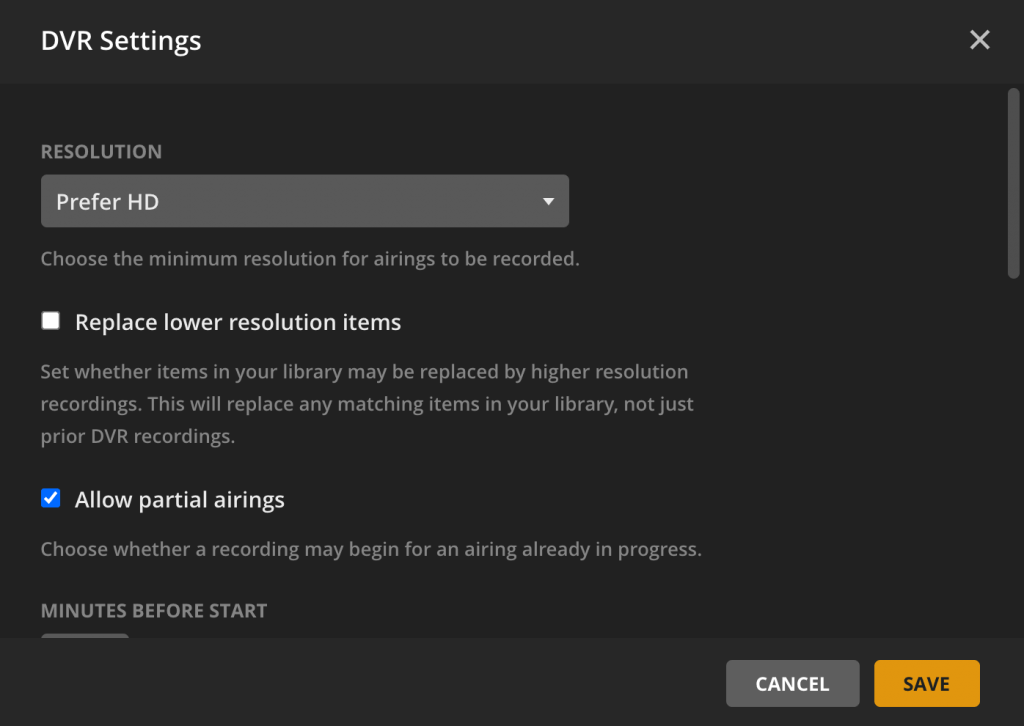The width and height of the screenshot is (1024, 726).
Task: Click the RESOLUTION section label
Action: 101,151
